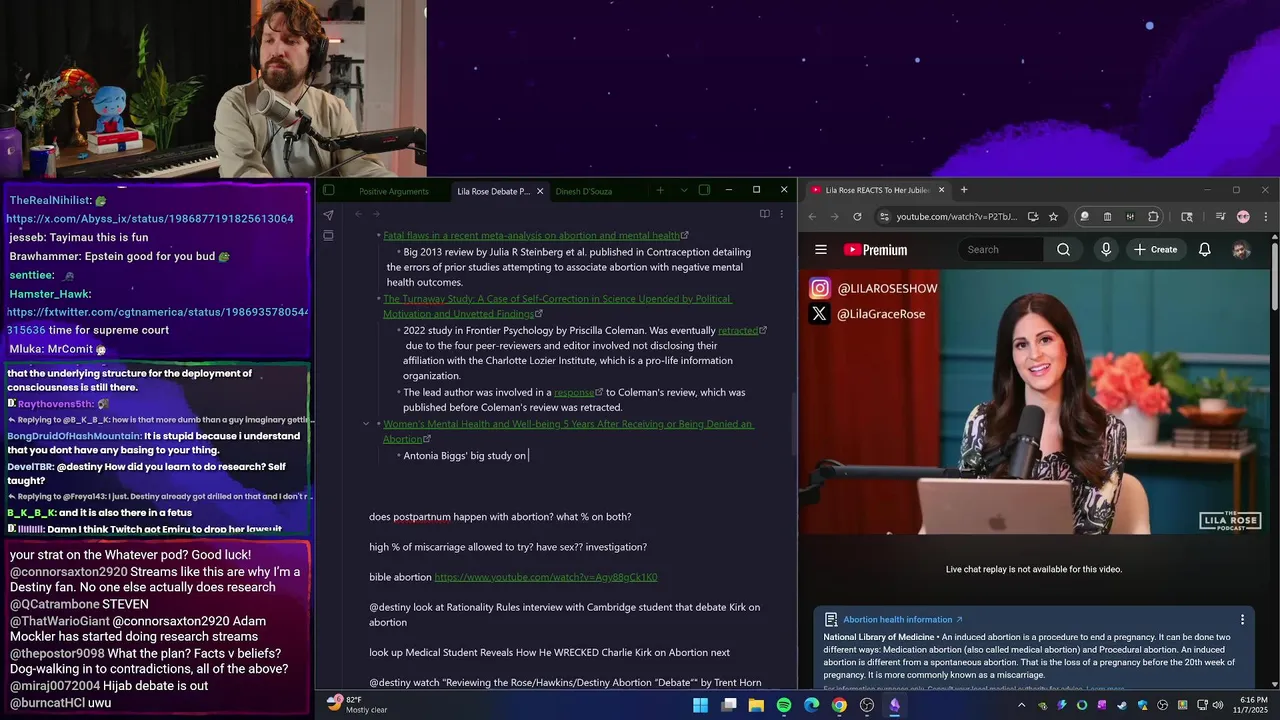Open Chrome three-dot menu
The image size is (1280, 720).
[x=1265, y=216]
